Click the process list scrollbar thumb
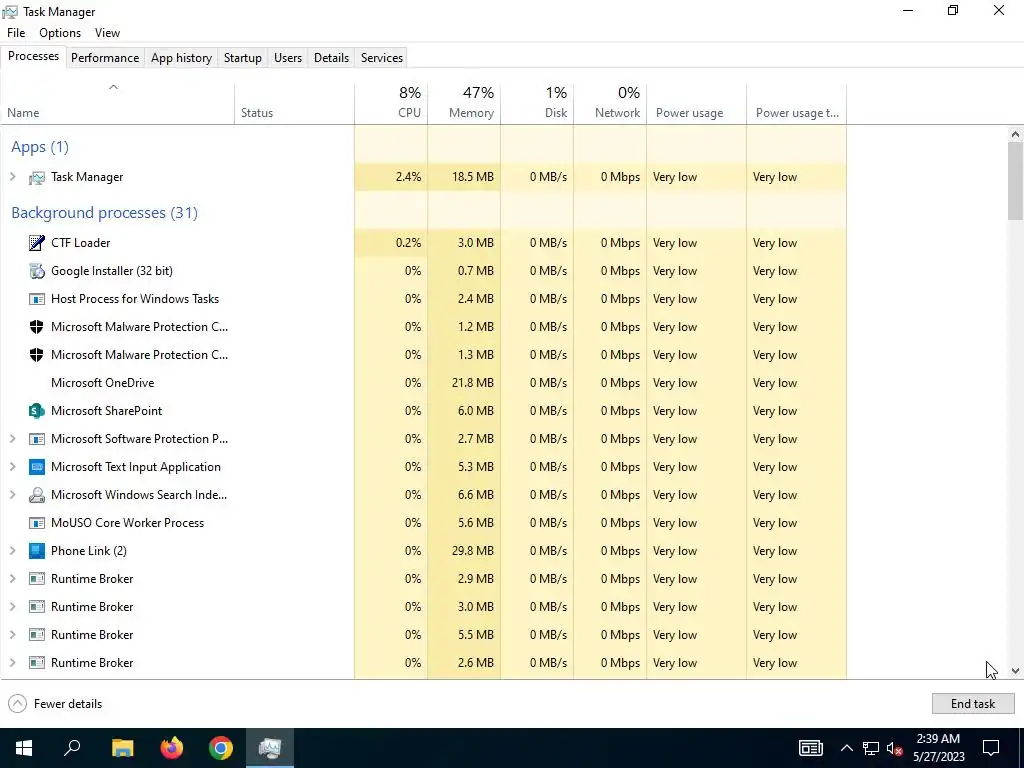Image resolution: width=1024 pixels, height=768 pixels. 1015,181
